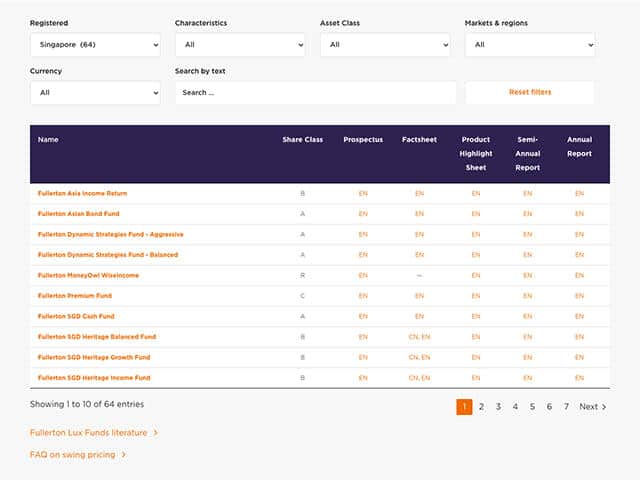
Task: Open Fullerton SGD Heritage Balanced Fund link
Action: (97, 337)
